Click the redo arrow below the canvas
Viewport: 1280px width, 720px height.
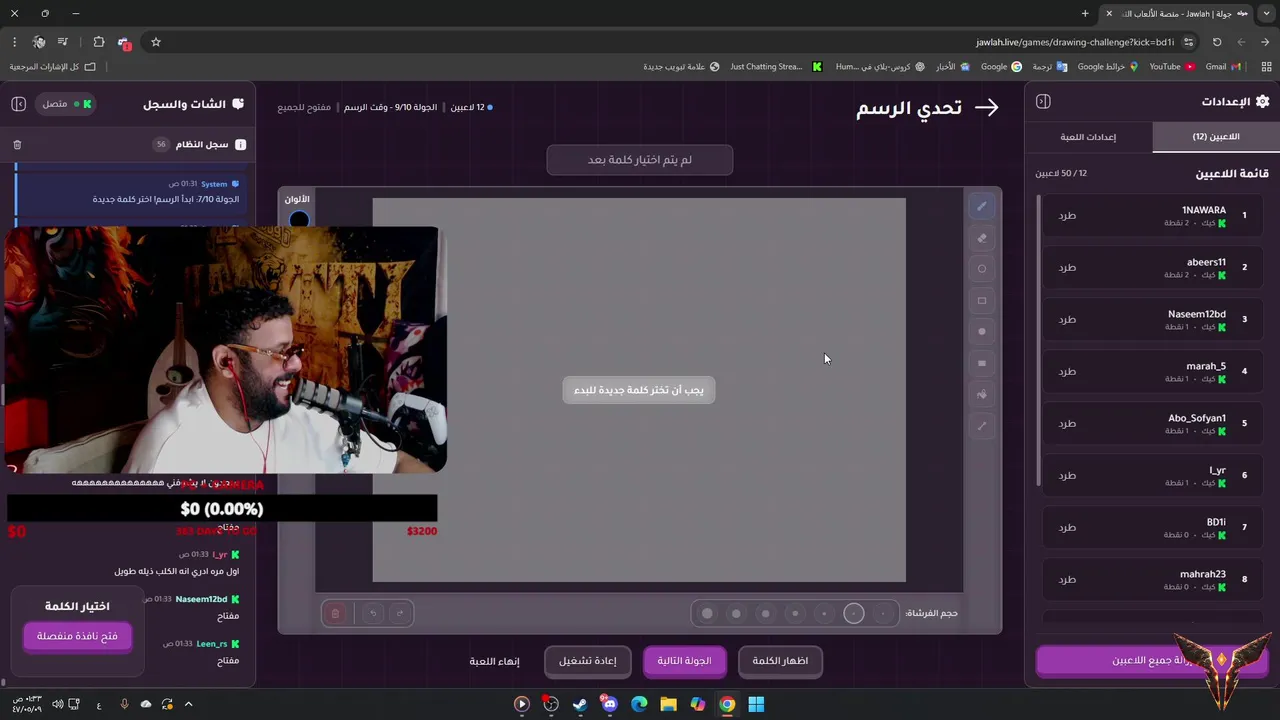pos(400,613)
